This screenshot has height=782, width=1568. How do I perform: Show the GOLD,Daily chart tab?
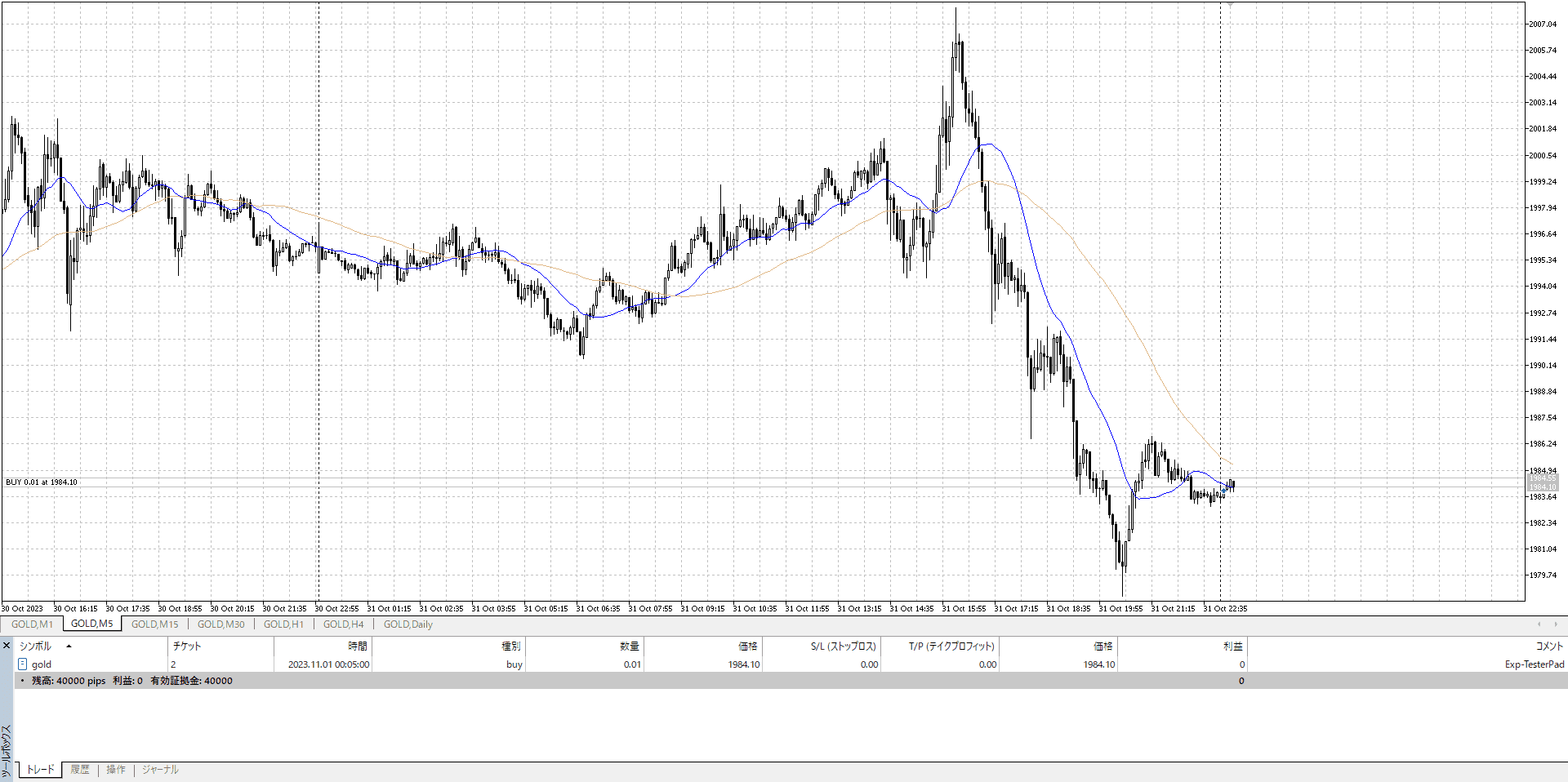(x=408, y=624)
